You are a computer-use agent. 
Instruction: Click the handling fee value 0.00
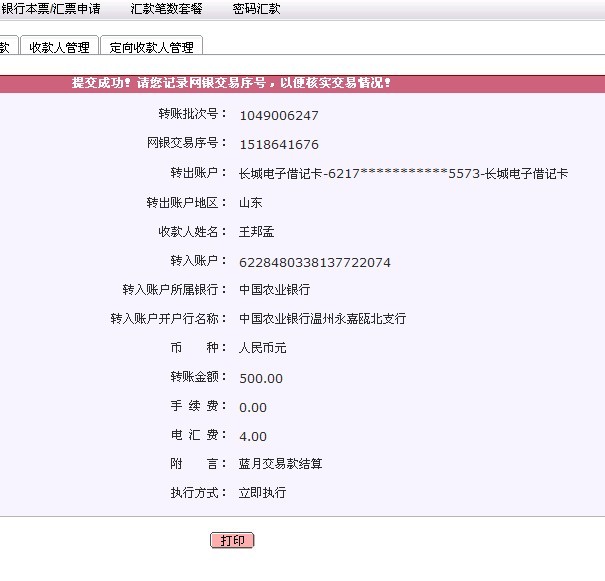[x=253, y=407]
